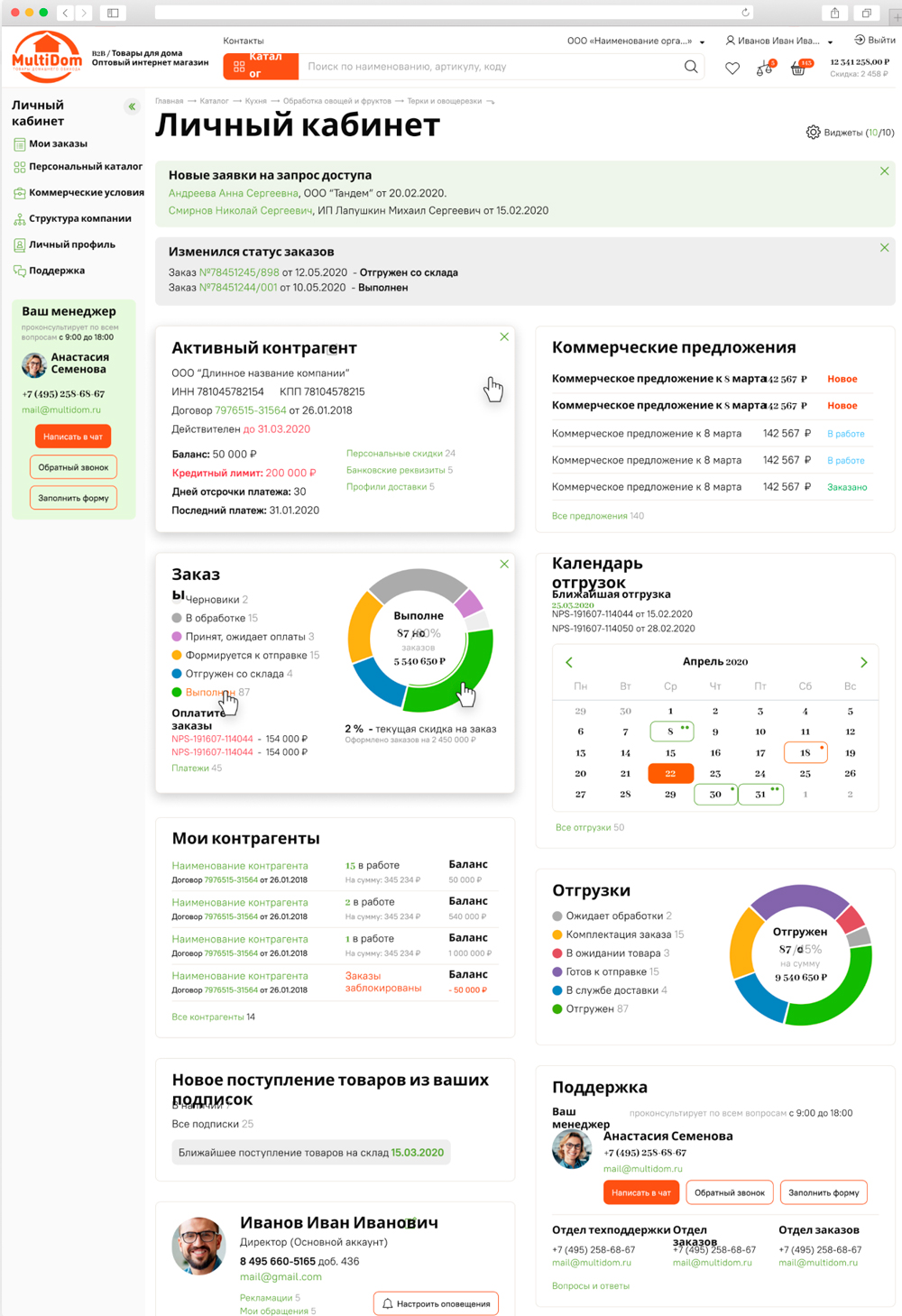The width and height of the screenshot is (902, 1316).
Task: Click Главная in breadcrumbs
Action: click(x=169, y=101)
